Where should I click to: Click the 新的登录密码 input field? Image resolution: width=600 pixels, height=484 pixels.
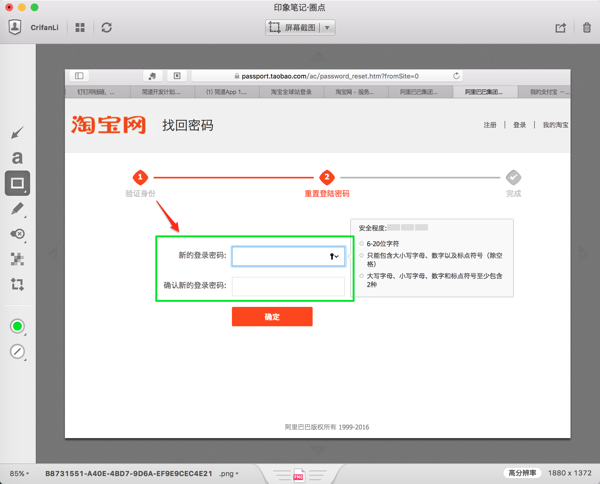pyautogui.click(x=289, y=256)
